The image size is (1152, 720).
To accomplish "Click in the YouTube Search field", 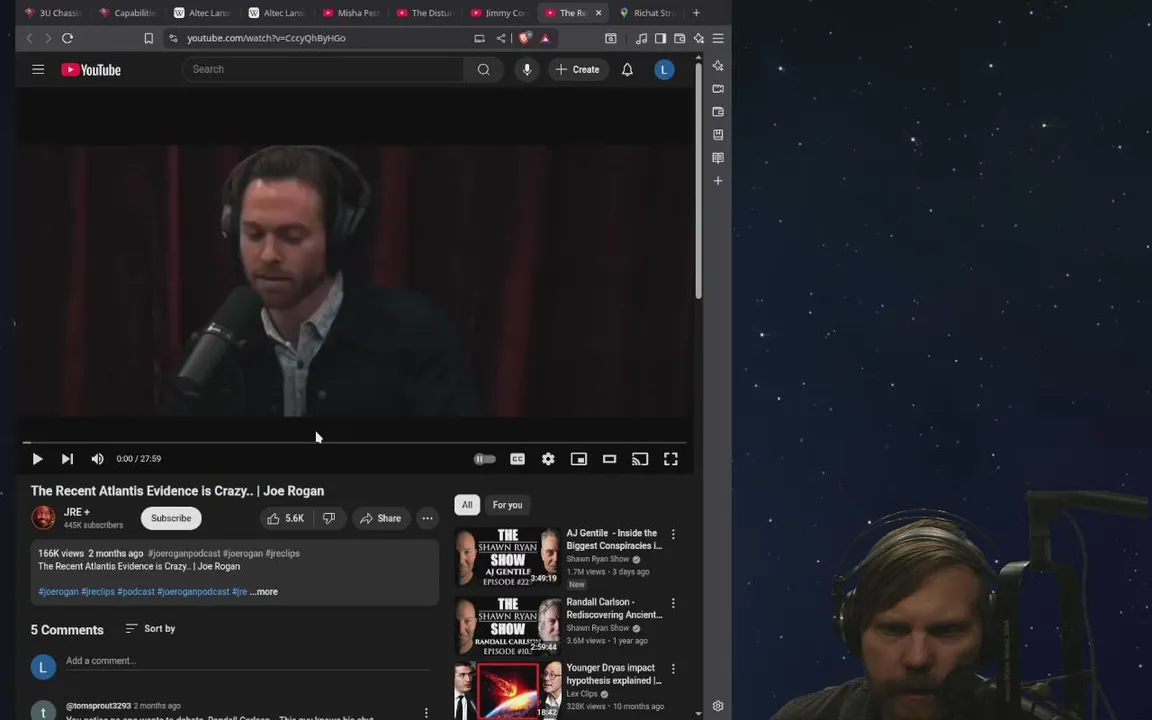I will coord(323,69).
